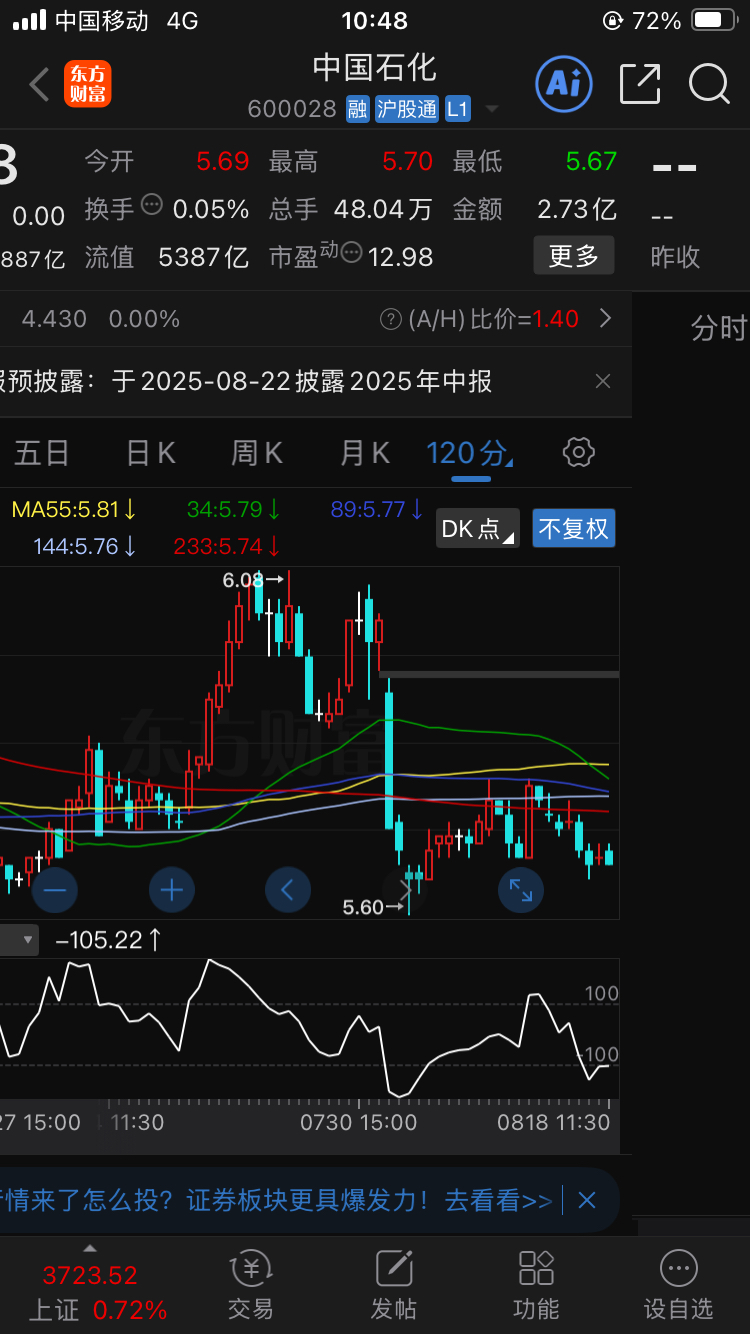Tap the 144:5.76 MA label
The width and height of the screenshot is (750, 1334).
click(85, 547)
